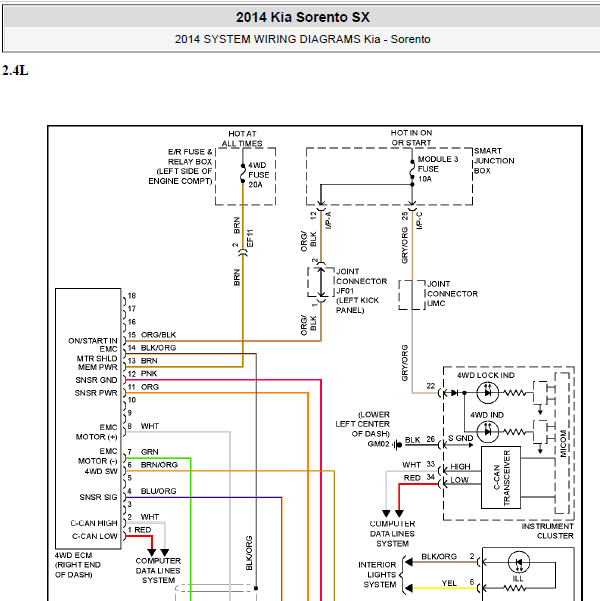Screen dimensions: 600x601
Task: Click the 'HOT AT ALL TIMES' label
Action: (x=242, y=138)
